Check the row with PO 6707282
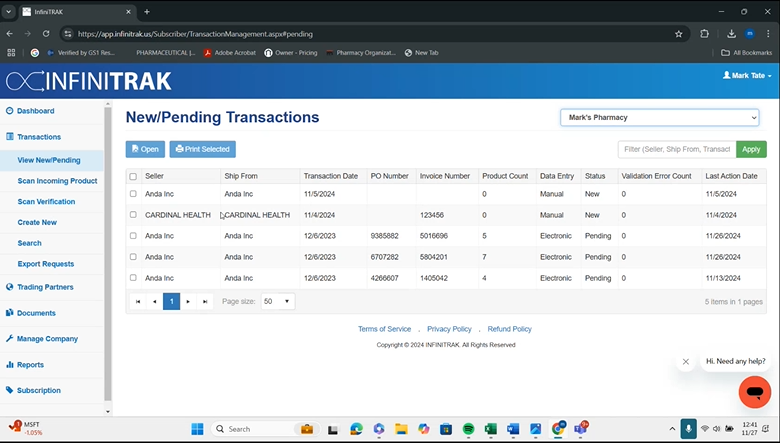 point(133,257)
